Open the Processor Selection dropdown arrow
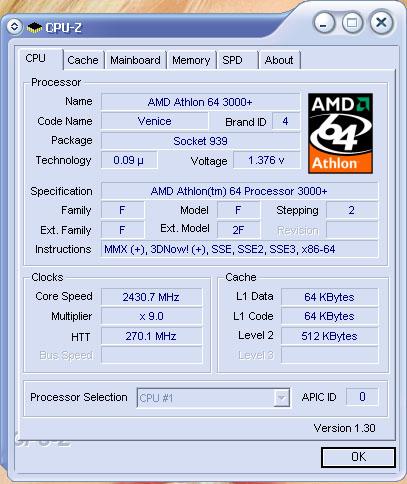 (281, 398)
